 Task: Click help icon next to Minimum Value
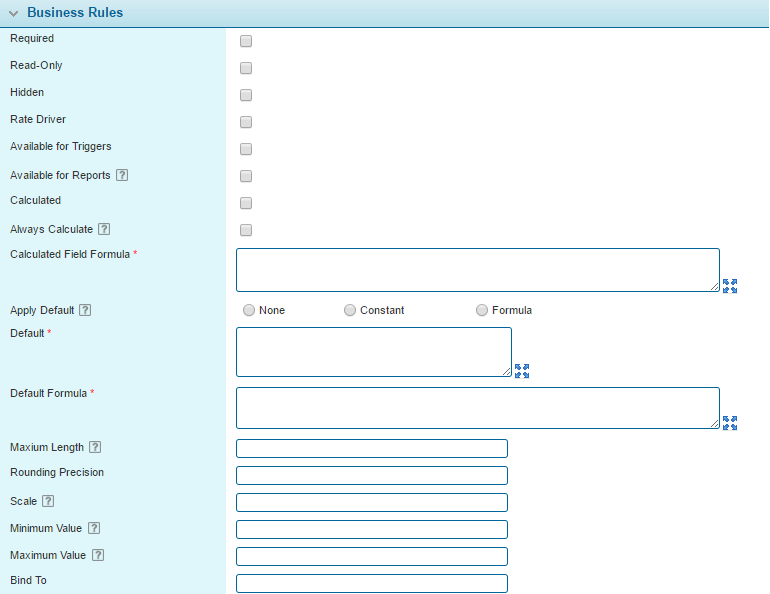94,528
